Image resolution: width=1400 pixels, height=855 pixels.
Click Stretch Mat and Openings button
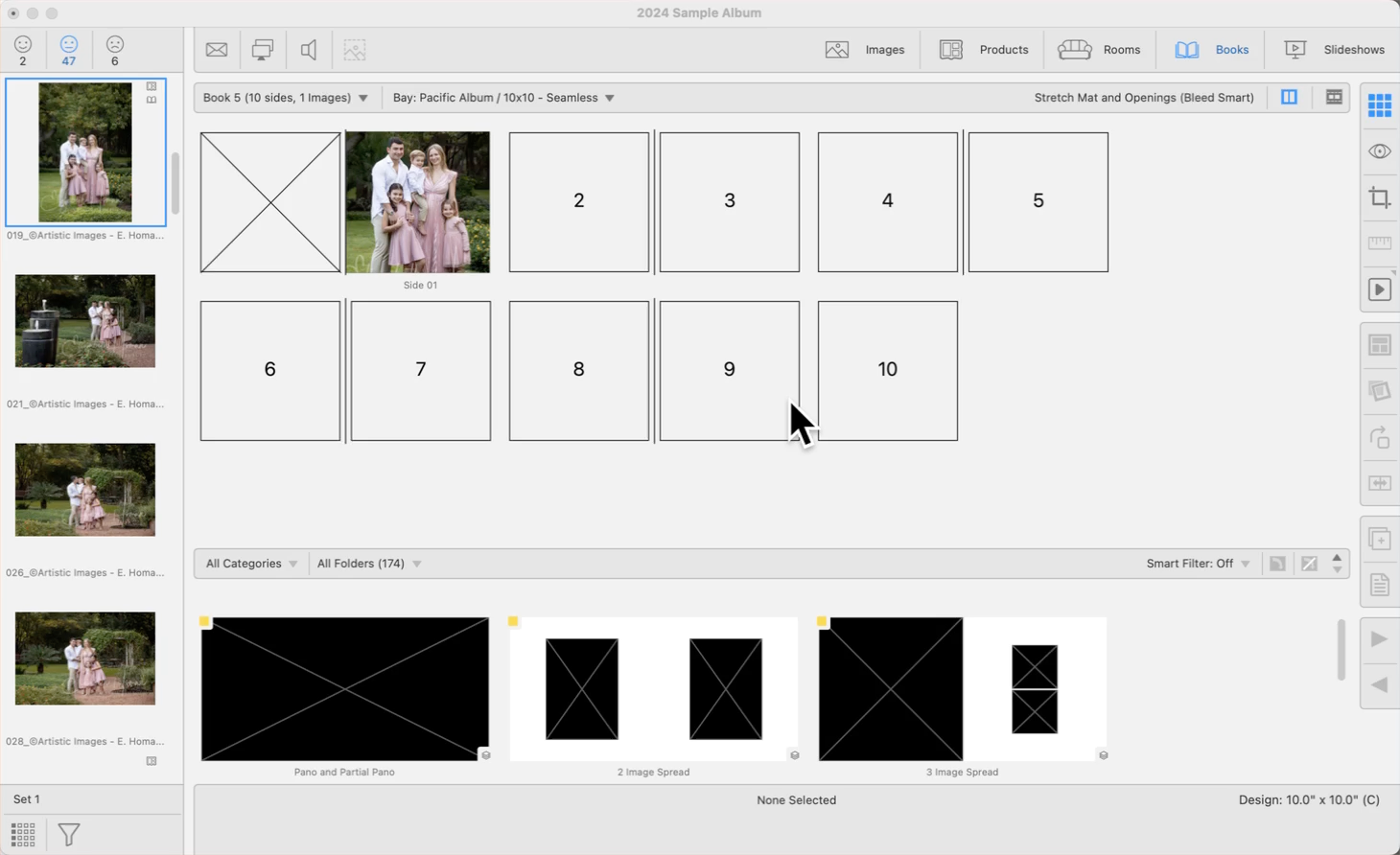pyautogui.click(x=1143, y=98)
